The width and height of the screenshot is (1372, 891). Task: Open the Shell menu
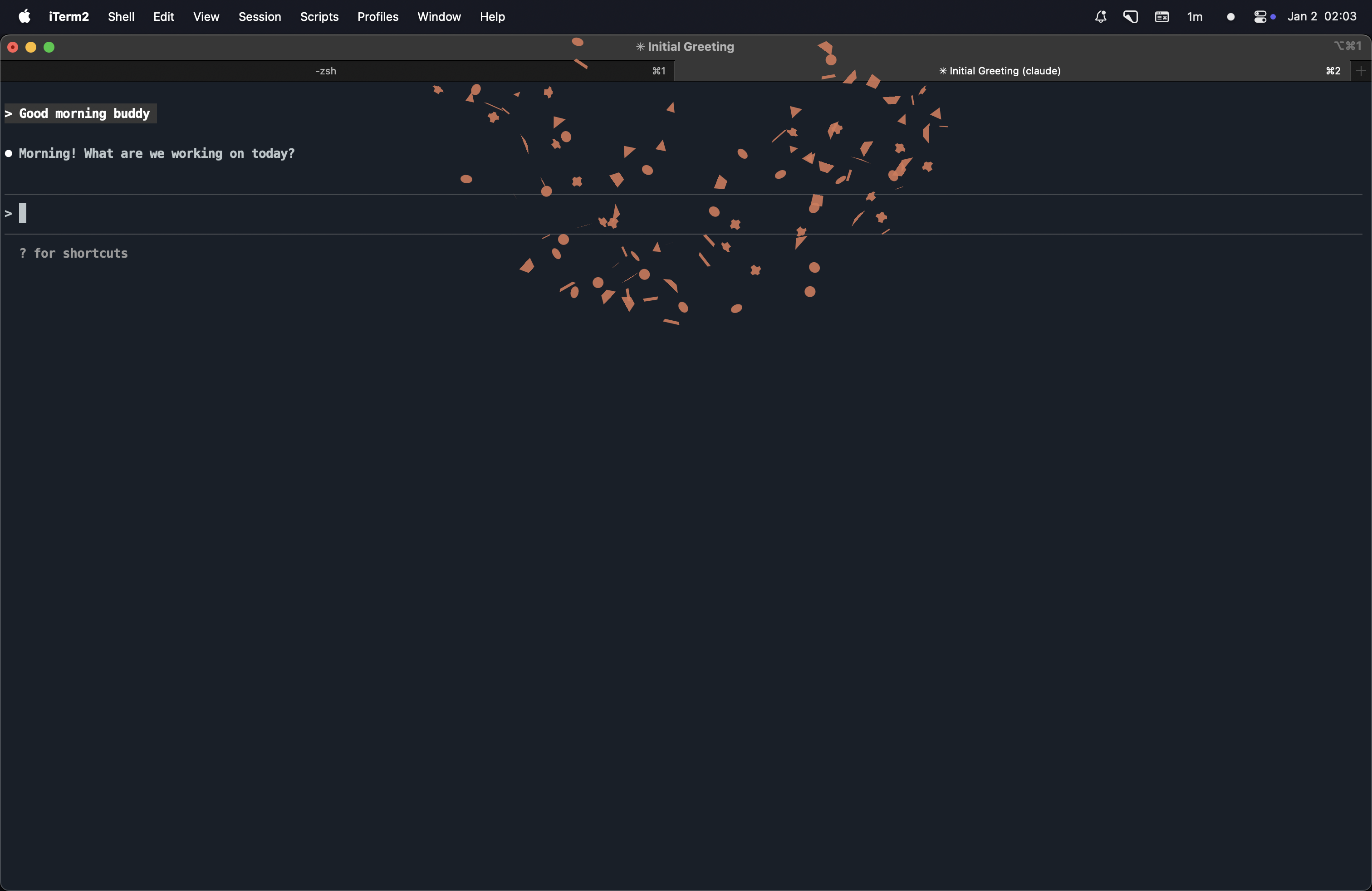coord(121,17)
